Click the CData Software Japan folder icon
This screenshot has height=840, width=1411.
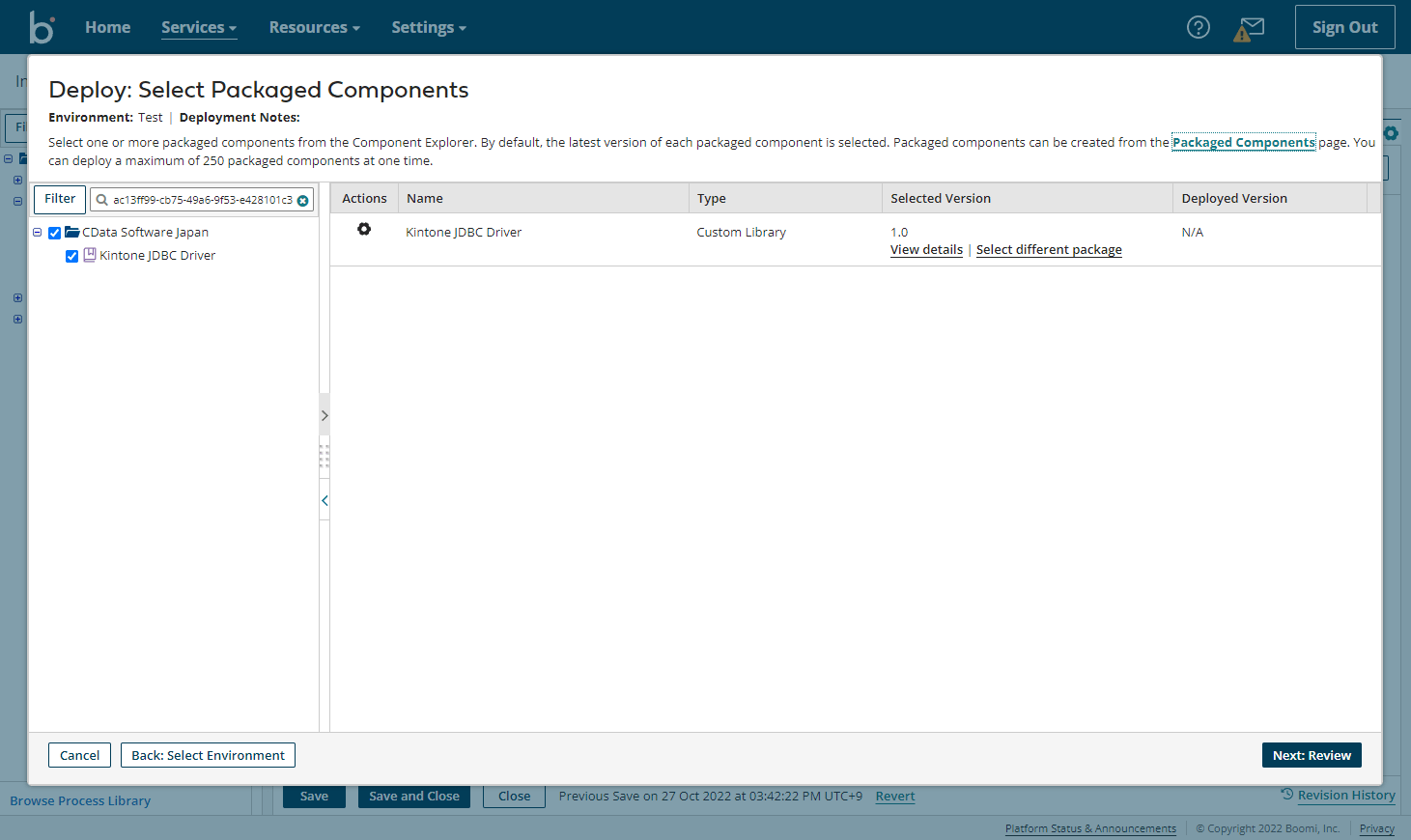click(x=72, y=232)
